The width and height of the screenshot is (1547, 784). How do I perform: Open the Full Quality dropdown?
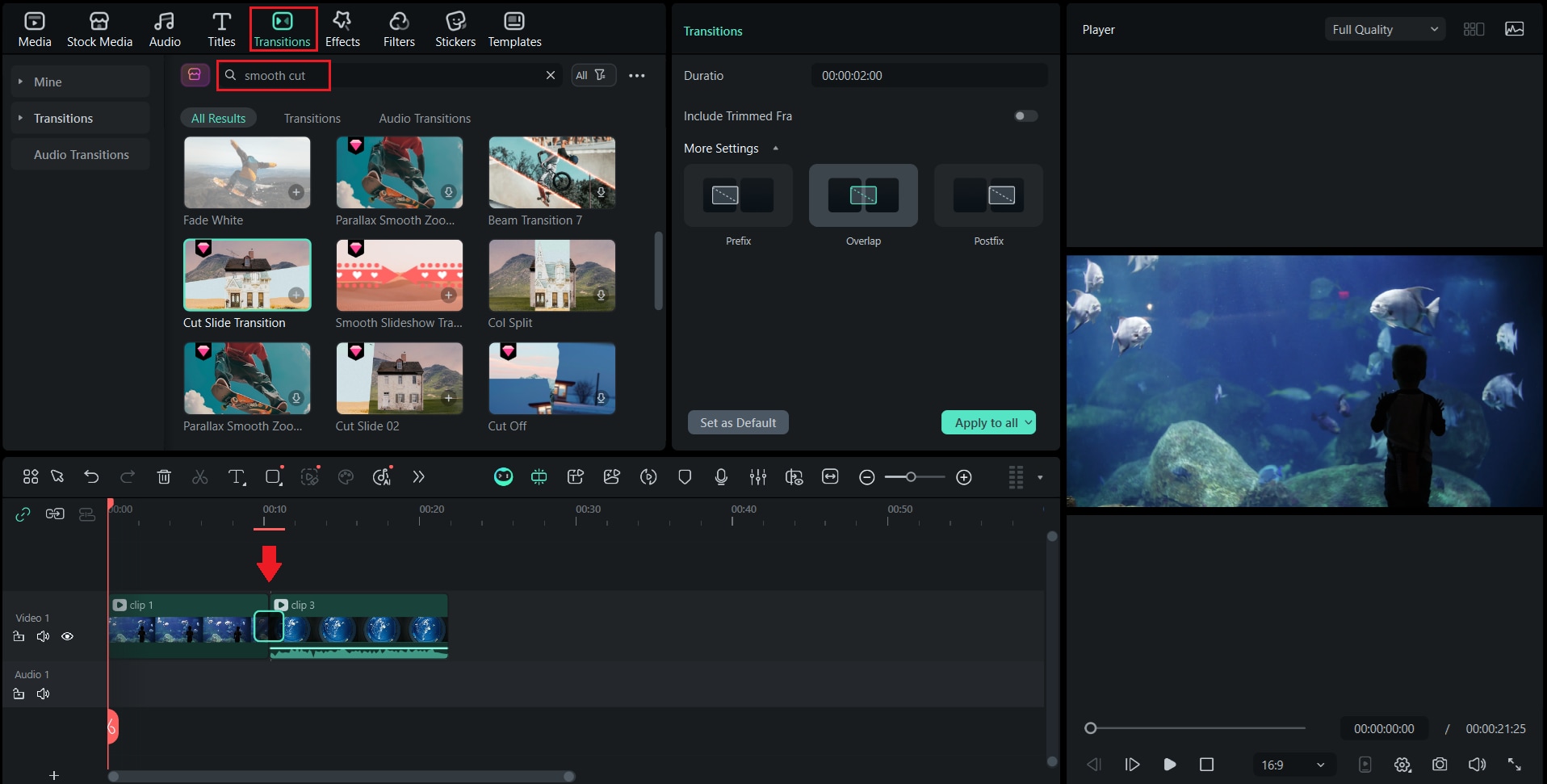click(x=1384, y=30)
